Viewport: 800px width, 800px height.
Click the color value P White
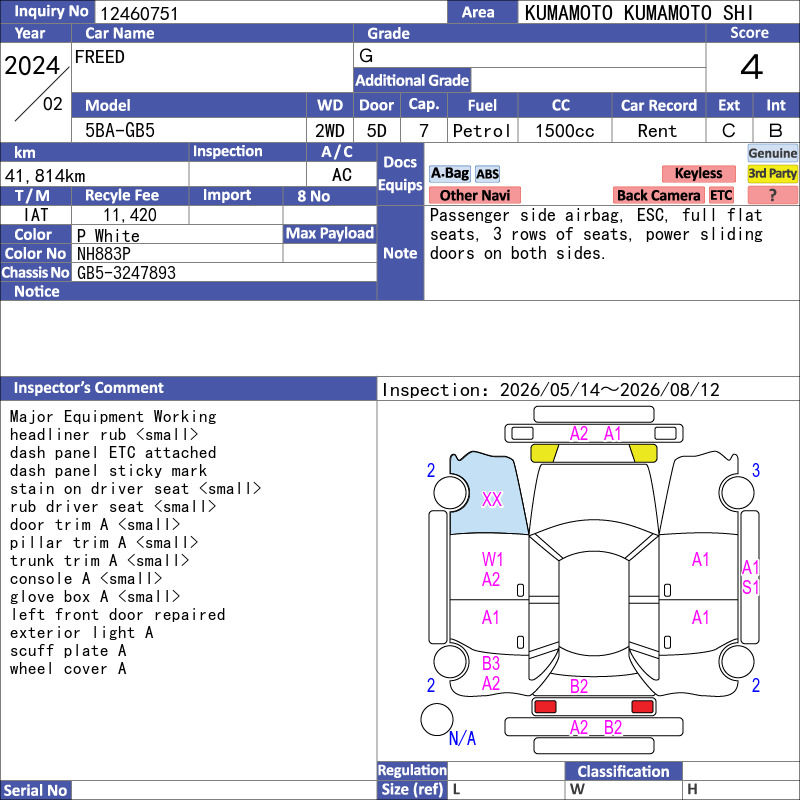pos(108,235)
